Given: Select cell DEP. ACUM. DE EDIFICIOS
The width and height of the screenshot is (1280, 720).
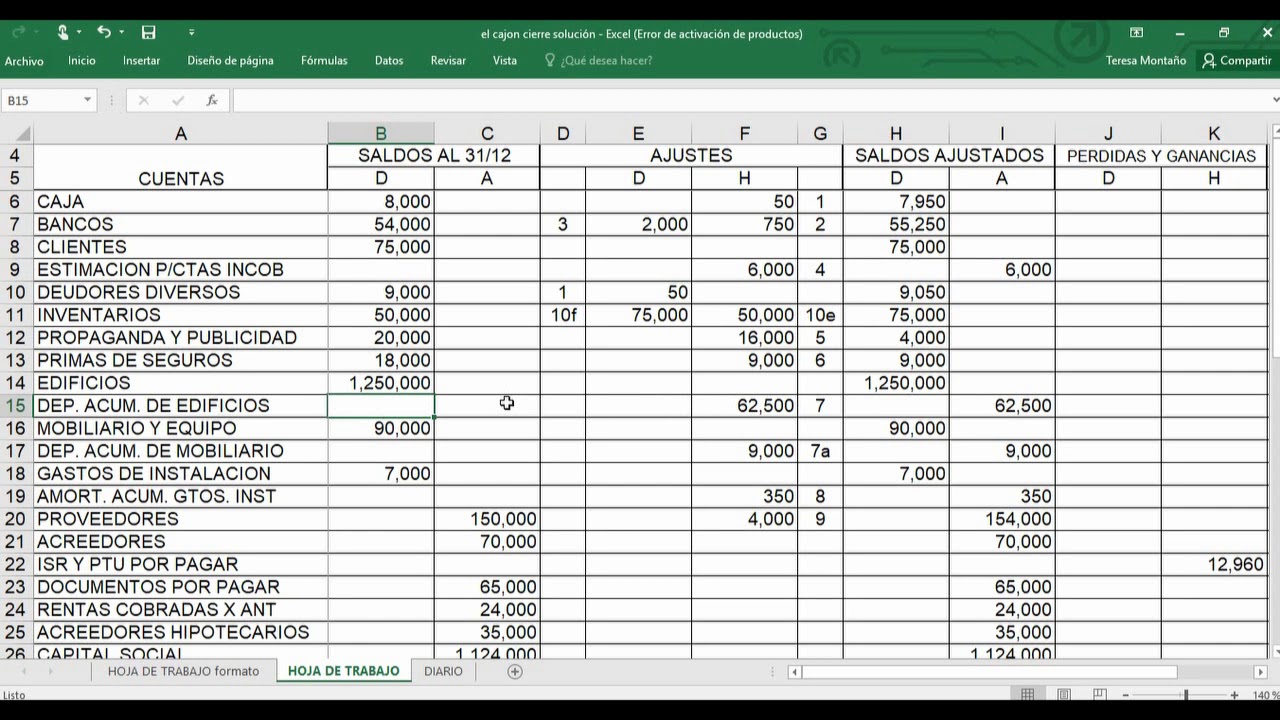Looking at the screenshot, I should pos(180,406).
